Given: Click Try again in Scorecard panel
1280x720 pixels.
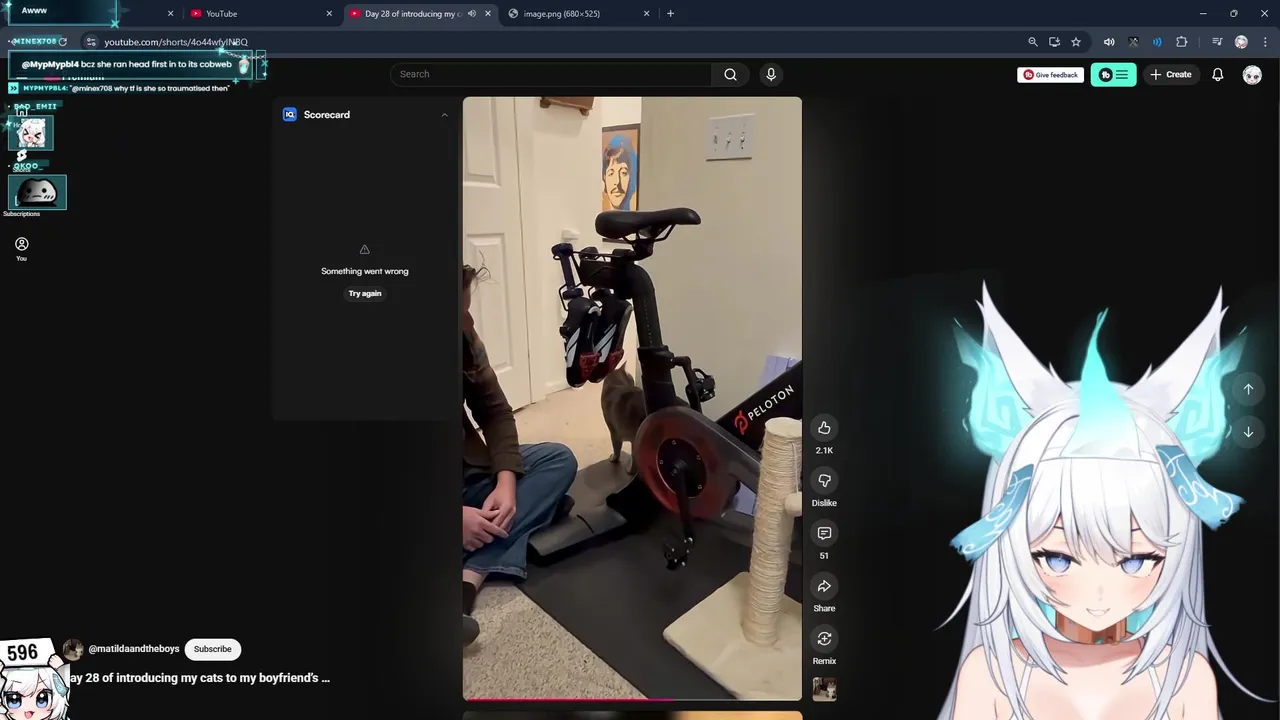Looking at the screenshot, I should pos(365,293).
